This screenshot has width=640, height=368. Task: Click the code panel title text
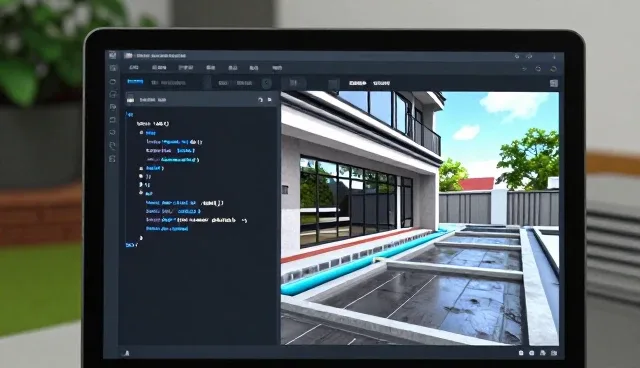pyautogui.click(x=153, y=100)
